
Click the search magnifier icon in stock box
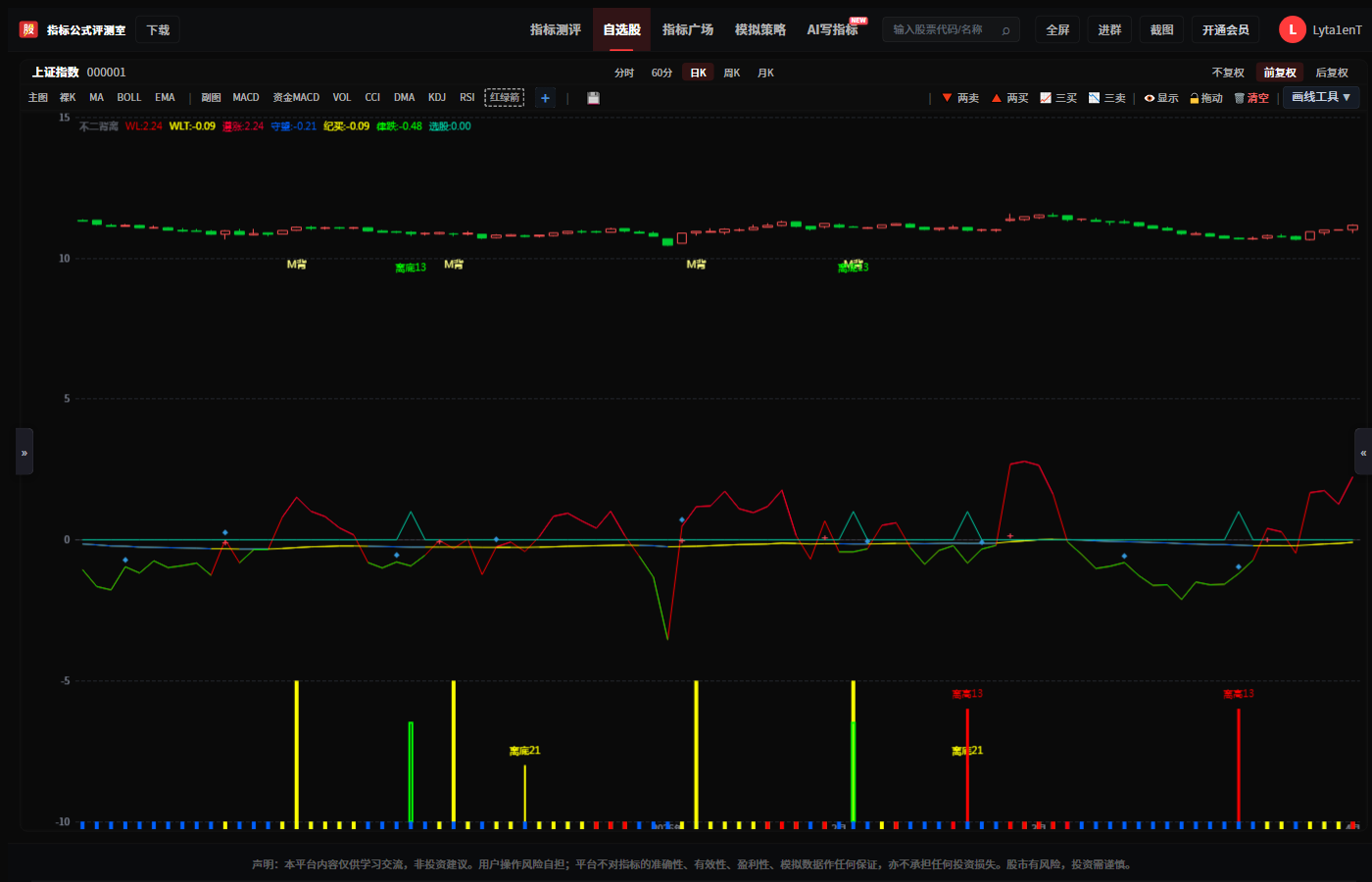click(x=1005, y=30)
